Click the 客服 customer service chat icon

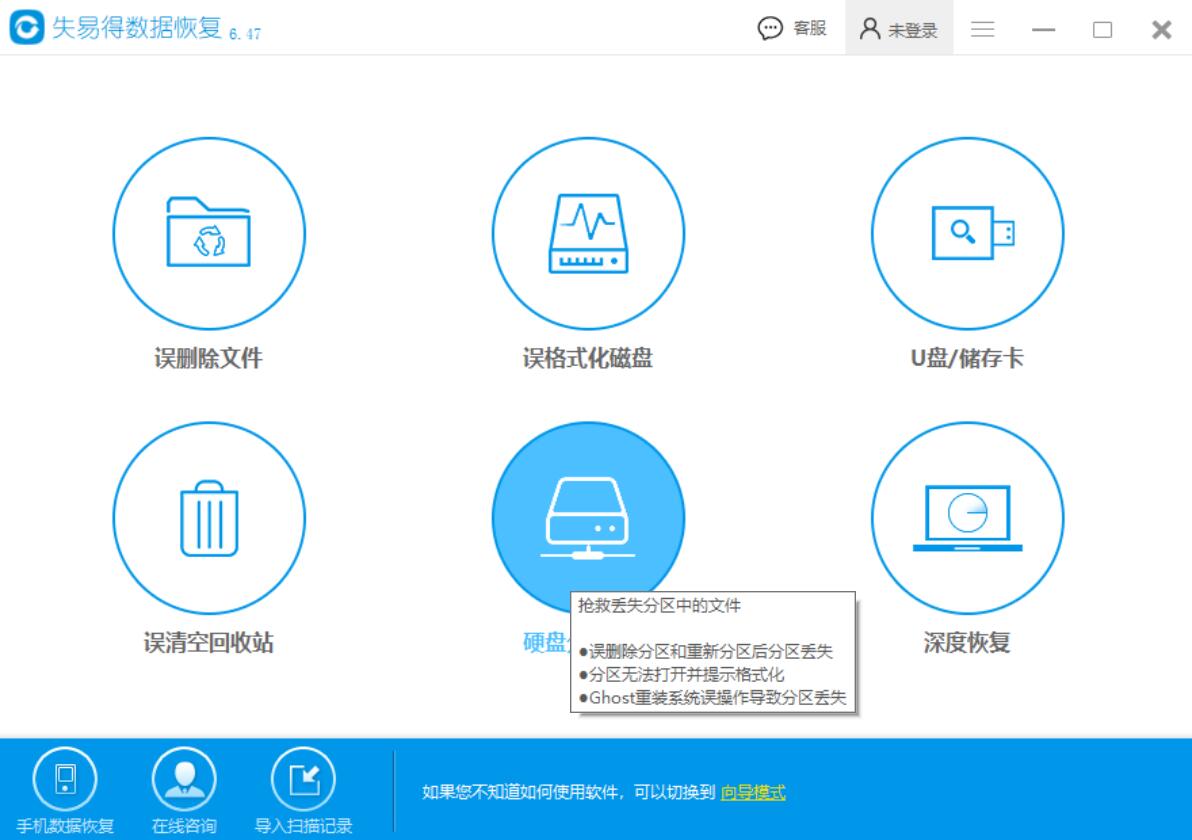point(770,28)
